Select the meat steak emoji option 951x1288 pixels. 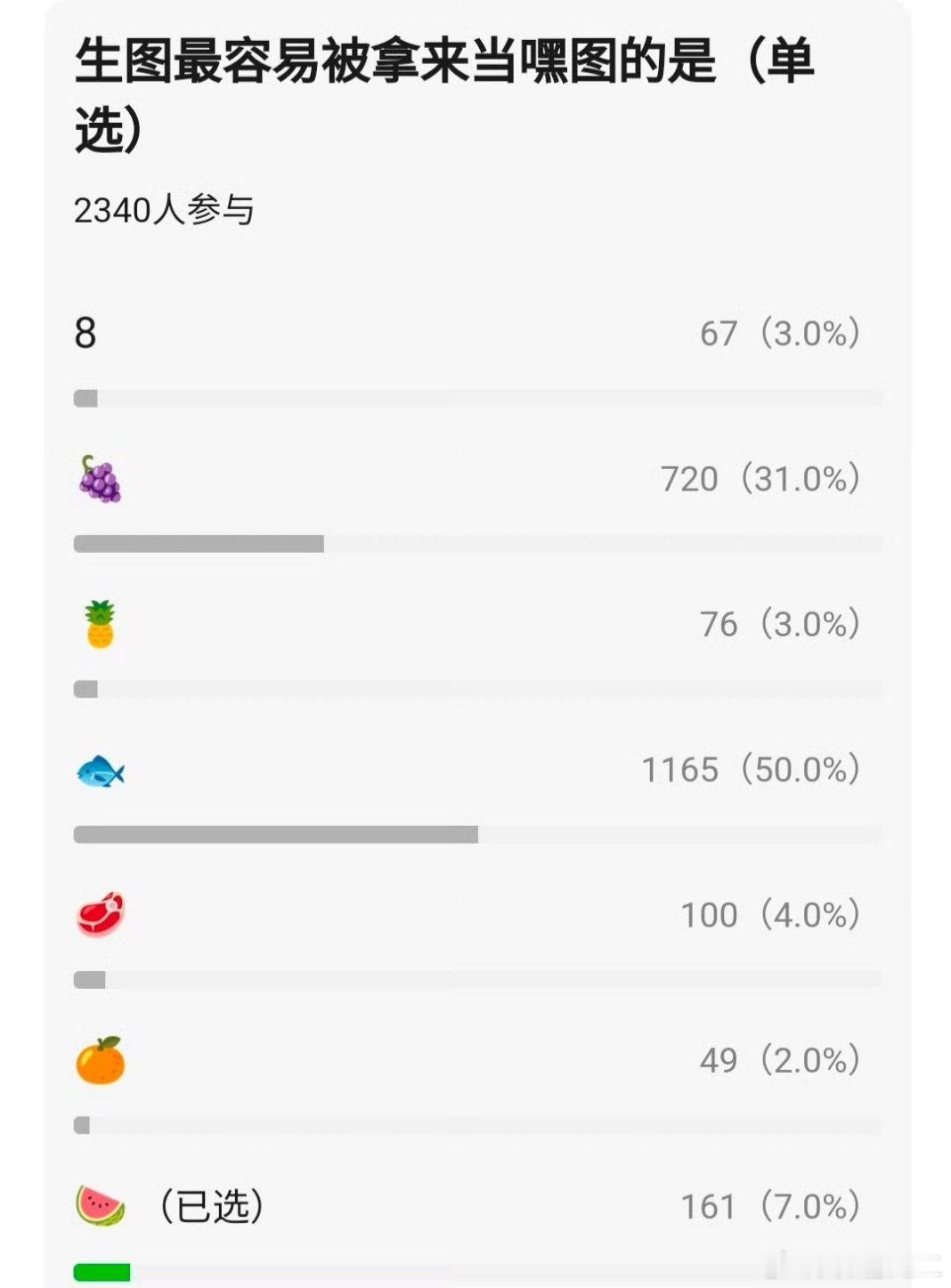[x=100, y=915]
